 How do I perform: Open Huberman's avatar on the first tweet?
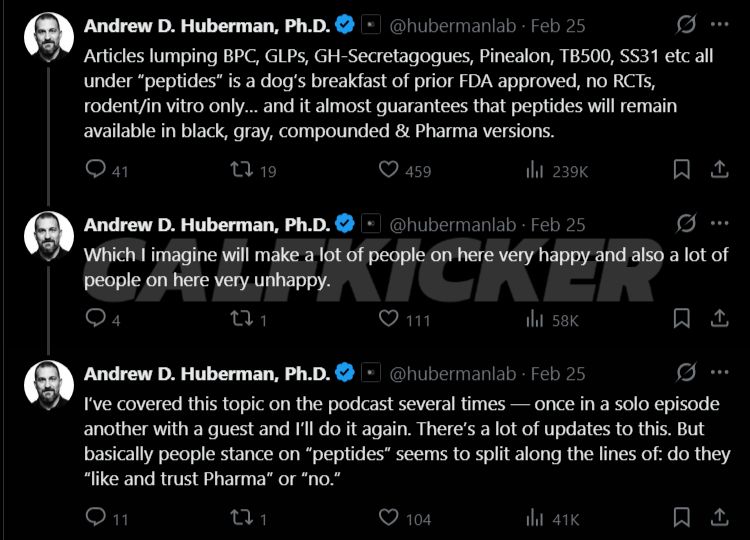point(48,36)
